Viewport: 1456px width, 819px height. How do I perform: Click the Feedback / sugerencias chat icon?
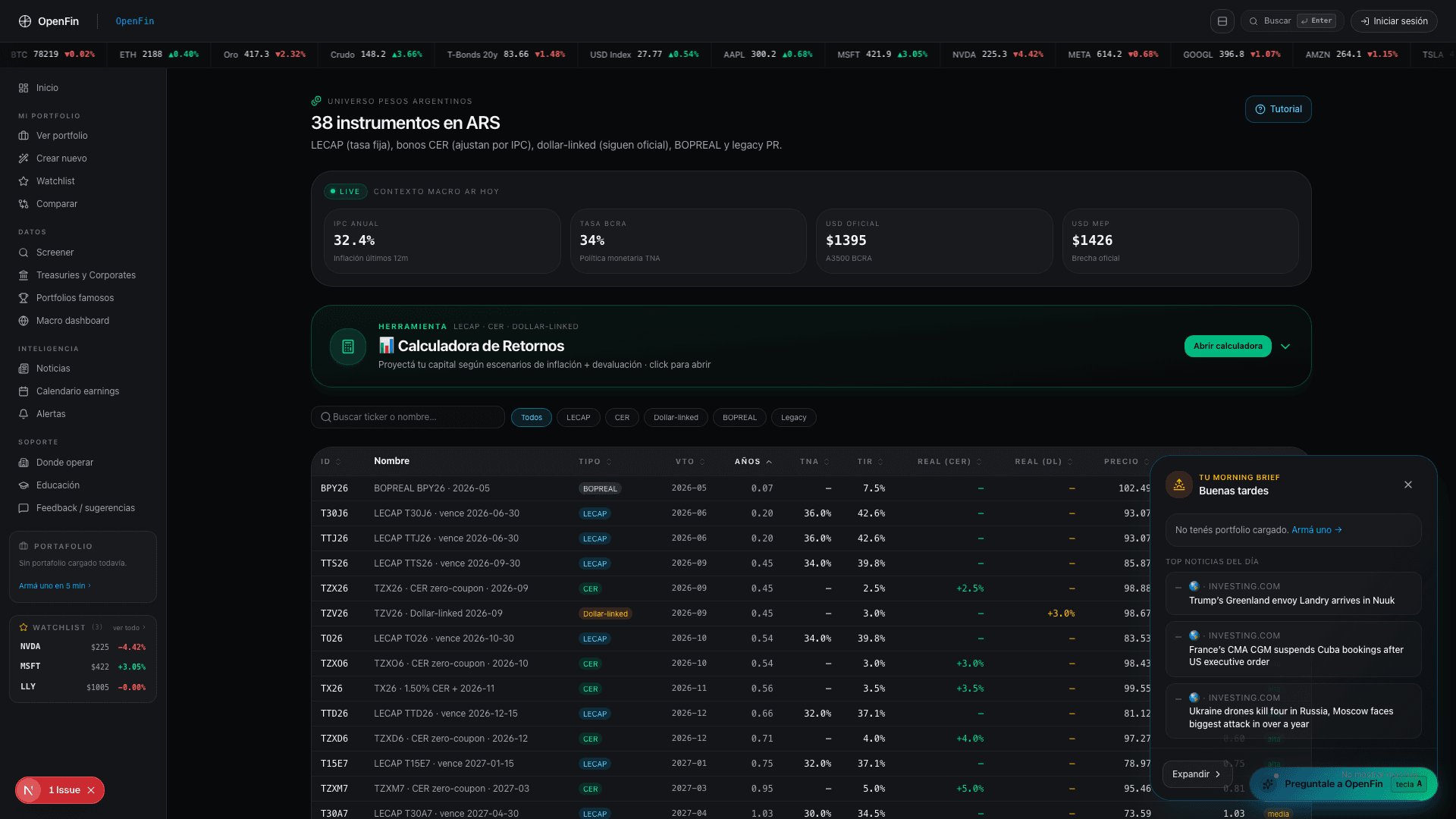(24, 508)
